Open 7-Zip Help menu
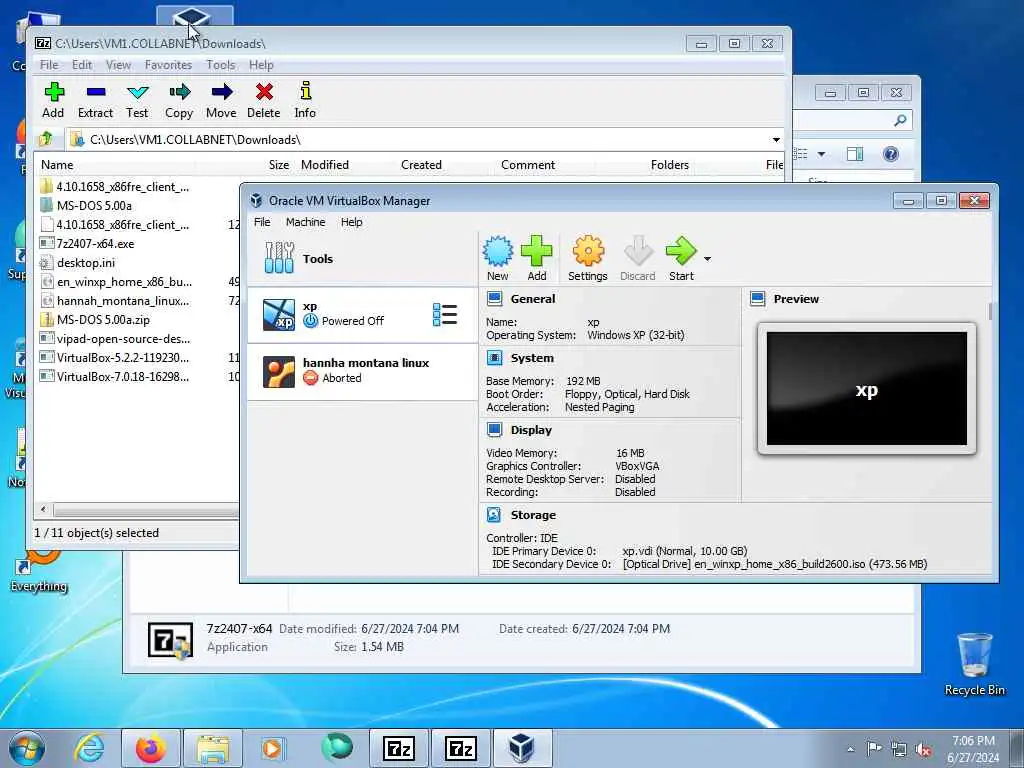Image resolution: width=1024 pixels, height=768 pixels. pos(261,65)
